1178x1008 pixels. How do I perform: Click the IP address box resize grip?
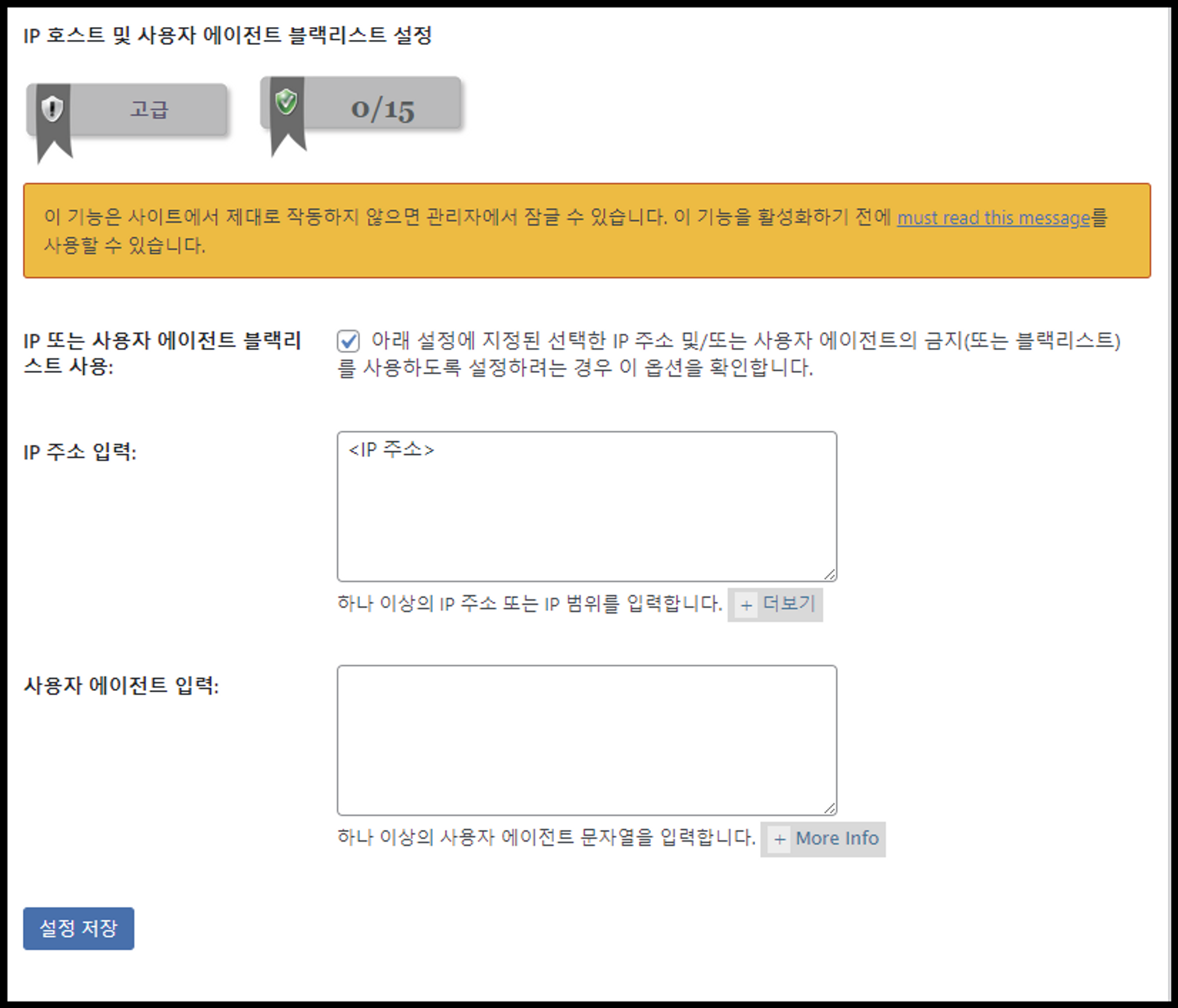830,574
